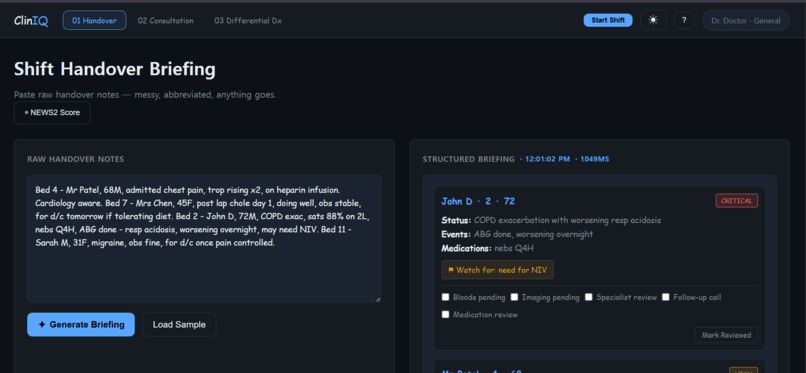This screenshot has width=806, height=373.
Task: Click the CRITICAL badge on John D's card
Action: [x=737, y=201]
